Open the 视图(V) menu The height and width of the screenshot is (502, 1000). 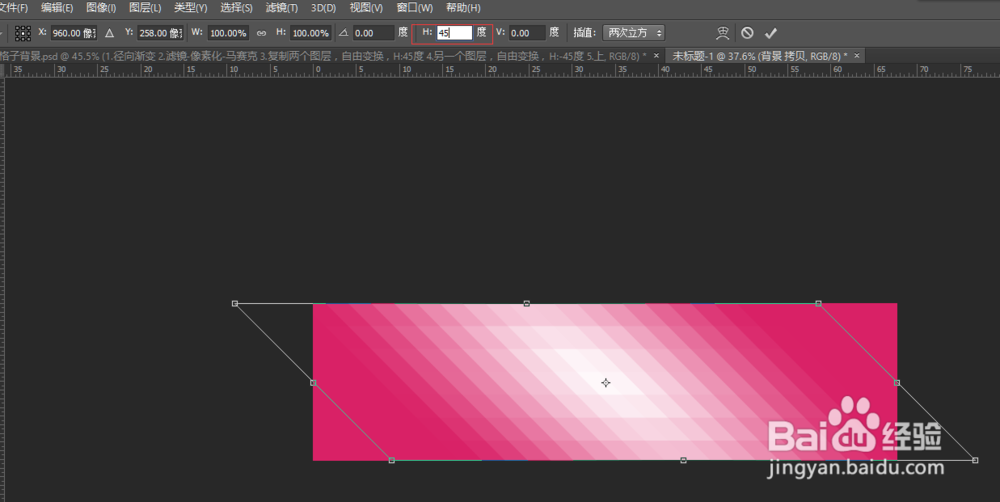pyautogui.click(x=366, y=8)
